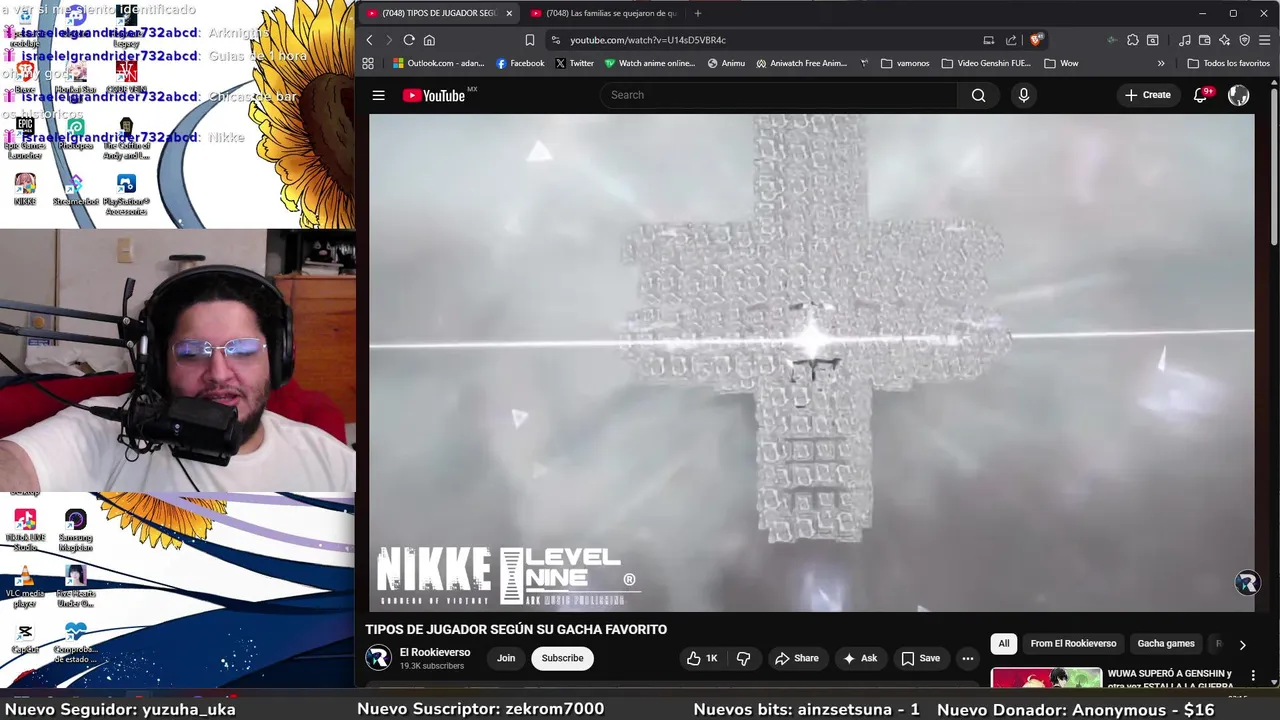Image resolution: width=1280 pixels, height=720 pixels.
Task: Click the Ask button
Action: point(860,658)
